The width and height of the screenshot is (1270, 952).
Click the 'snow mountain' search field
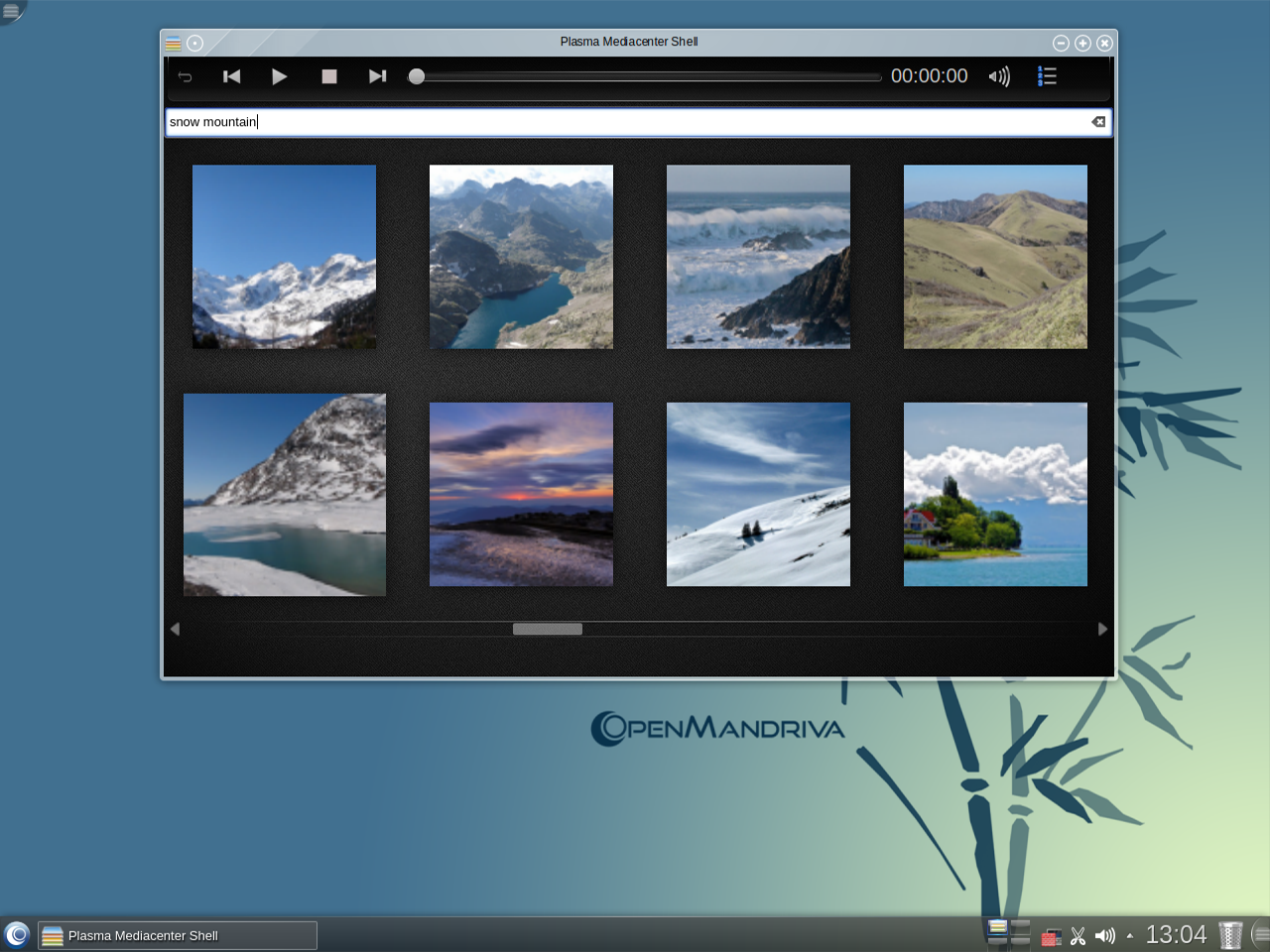625,122
